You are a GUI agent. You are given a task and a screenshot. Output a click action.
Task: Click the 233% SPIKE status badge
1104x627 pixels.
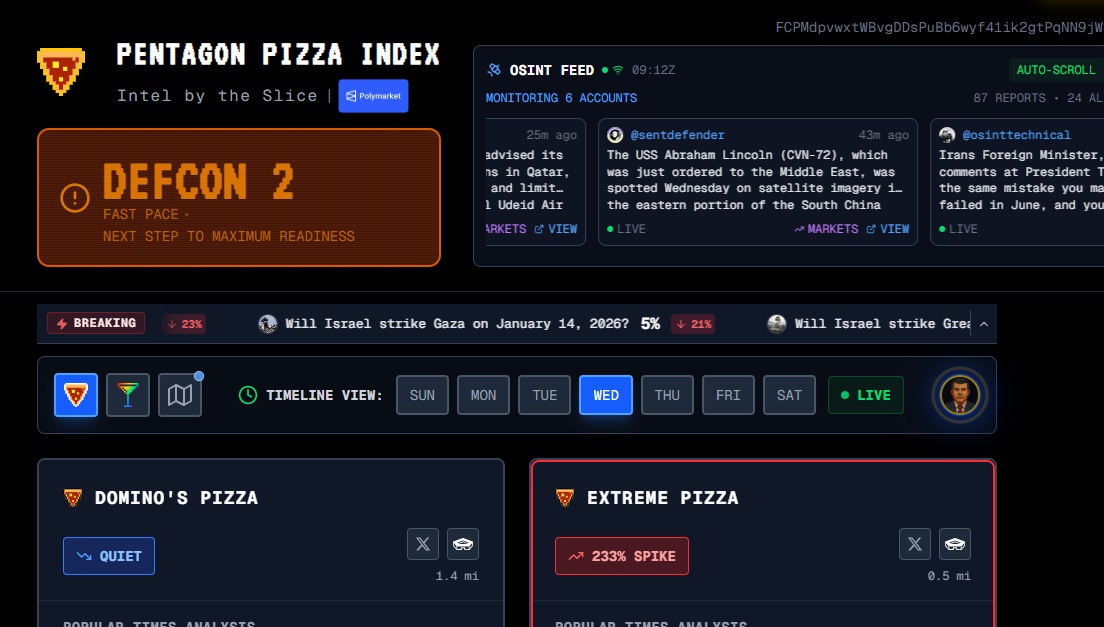622,556
